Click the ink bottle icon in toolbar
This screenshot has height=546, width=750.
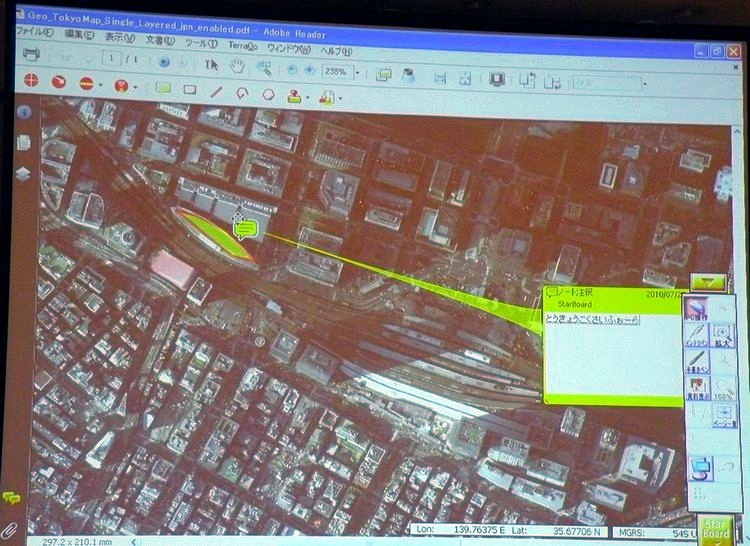point(408,76)
